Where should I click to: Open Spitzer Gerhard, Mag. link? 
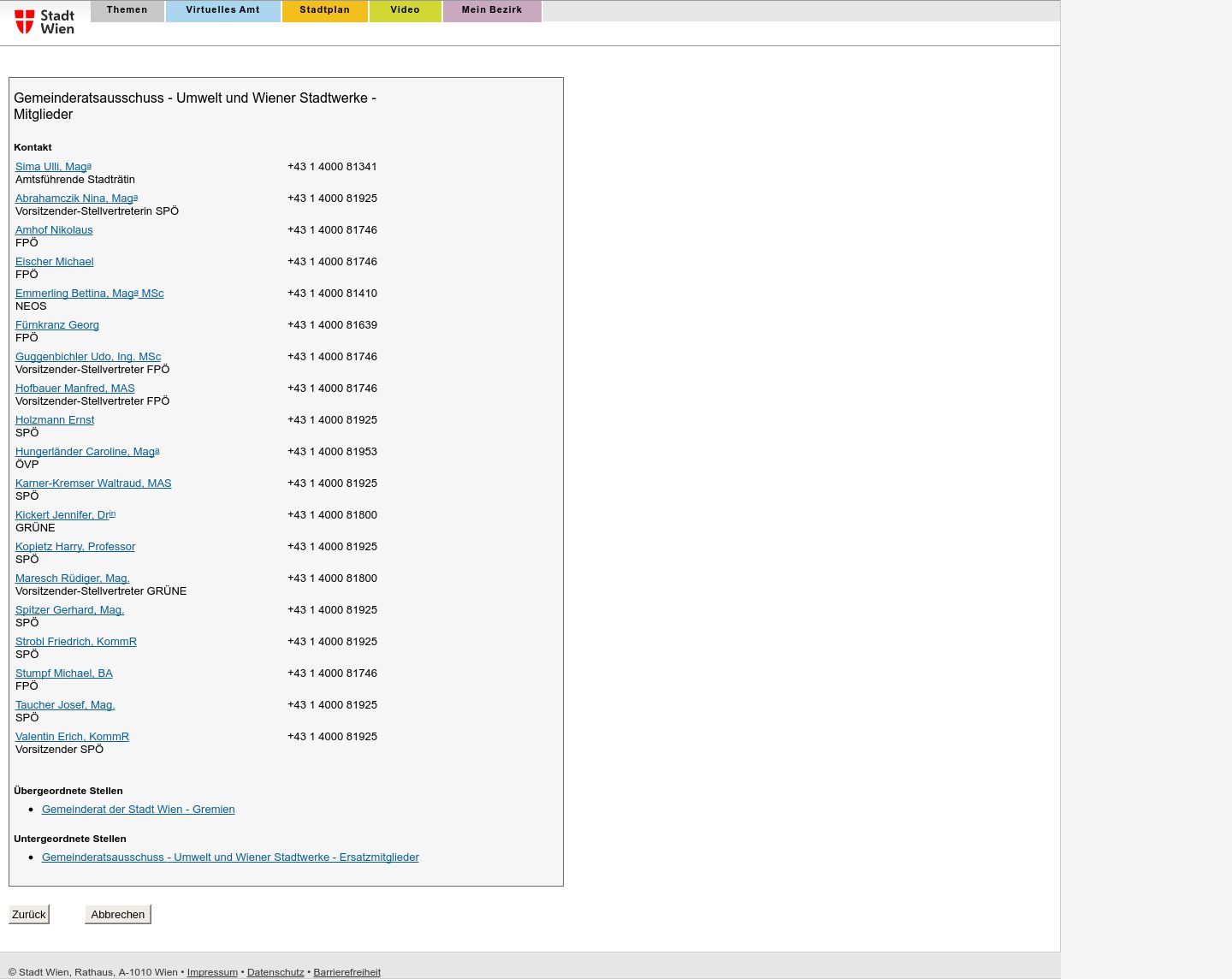pyautogui.click(x=70, y=610)
